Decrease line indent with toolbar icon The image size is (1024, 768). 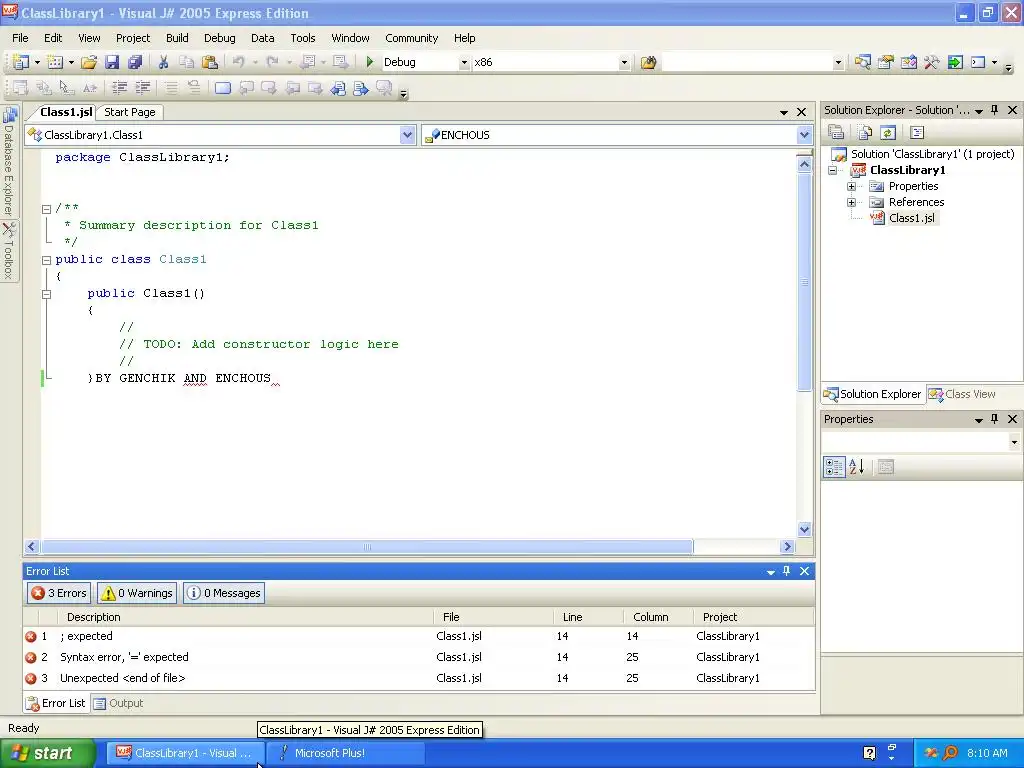[120, 88]
